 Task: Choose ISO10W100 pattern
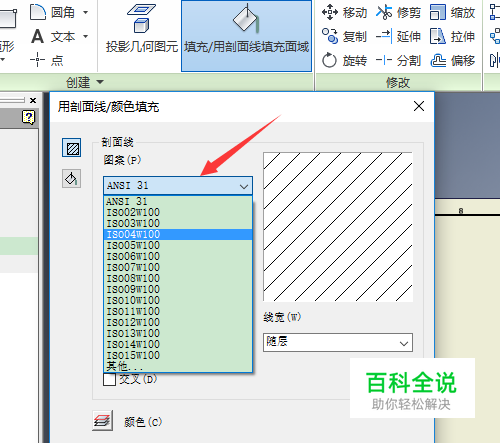178,300
